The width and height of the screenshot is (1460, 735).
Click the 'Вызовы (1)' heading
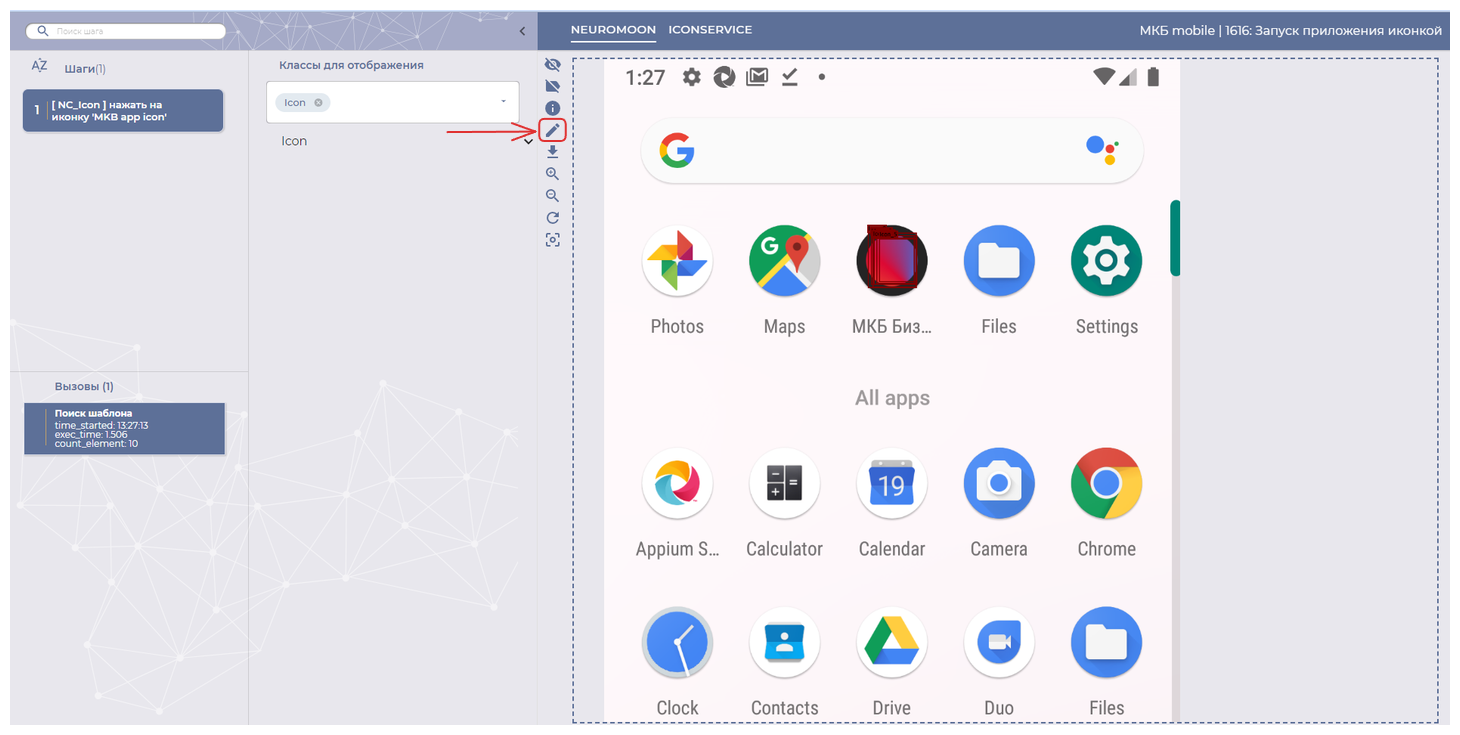pos(84,386)
